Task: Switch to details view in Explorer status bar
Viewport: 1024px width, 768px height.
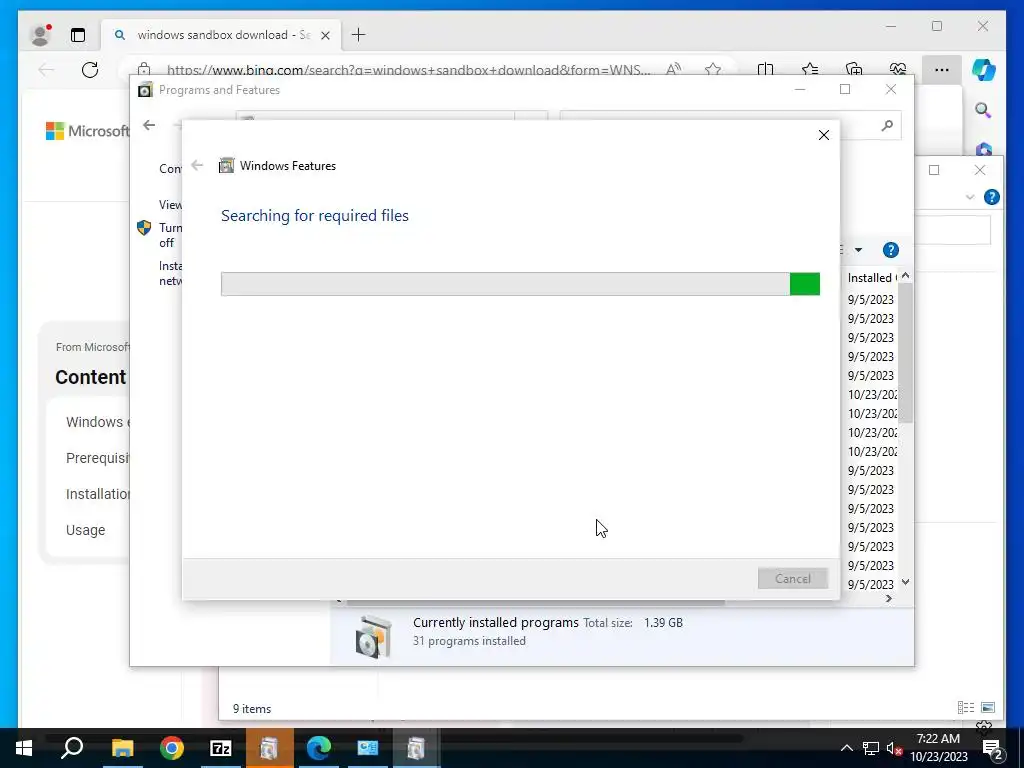Action: [965, 708]
